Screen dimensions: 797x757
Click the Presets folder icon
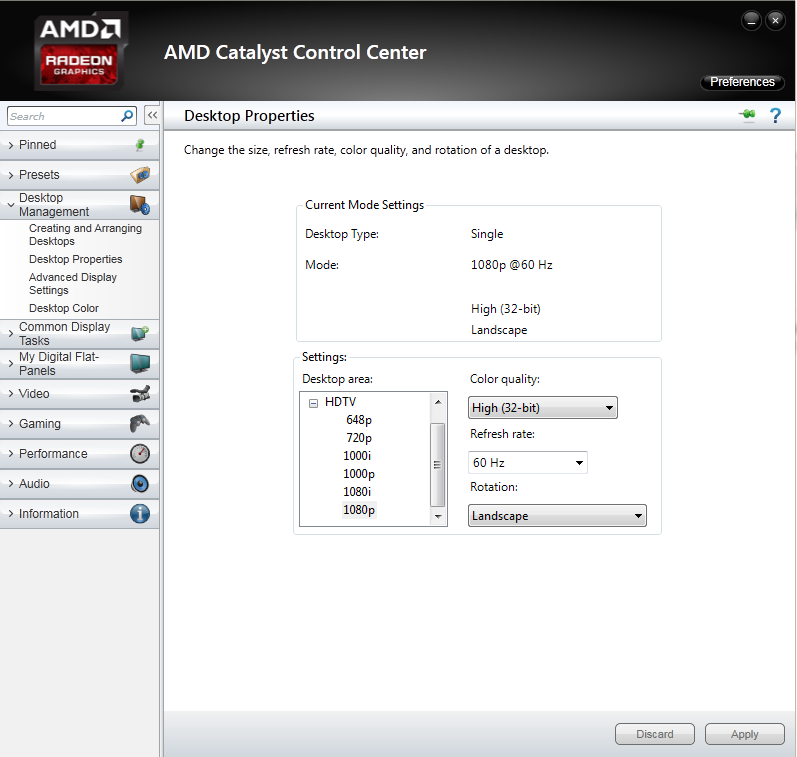tap(140, 174)
